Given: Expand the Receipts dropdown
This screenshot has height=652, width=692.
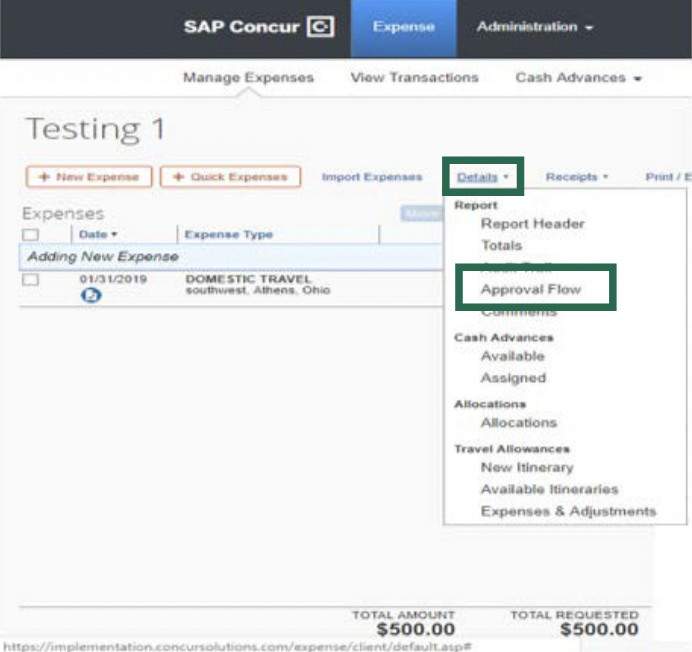Looking at the screenshot, I should pos(577,177).
